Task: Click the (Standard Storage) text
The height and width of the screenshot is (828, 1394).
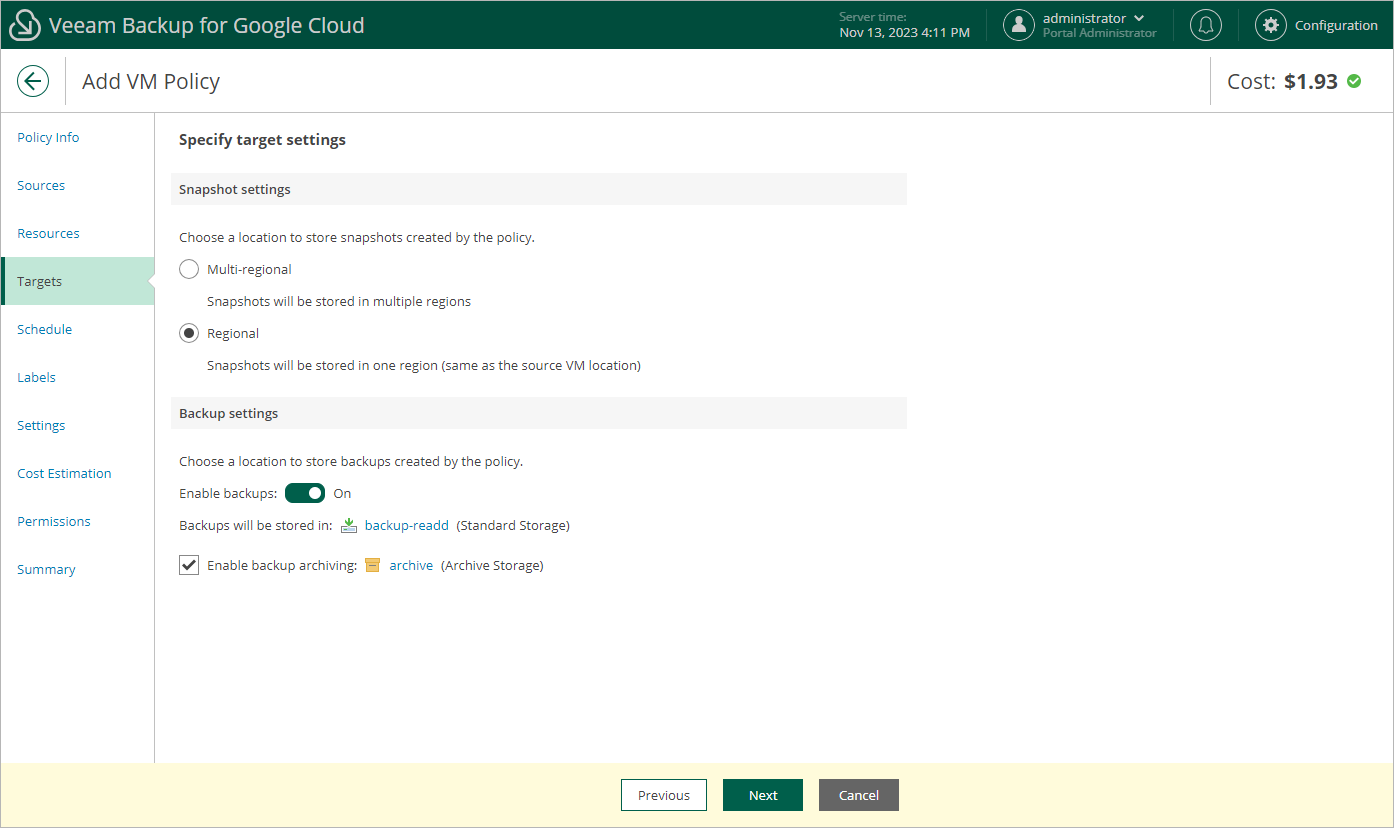Action: (513, 525)
